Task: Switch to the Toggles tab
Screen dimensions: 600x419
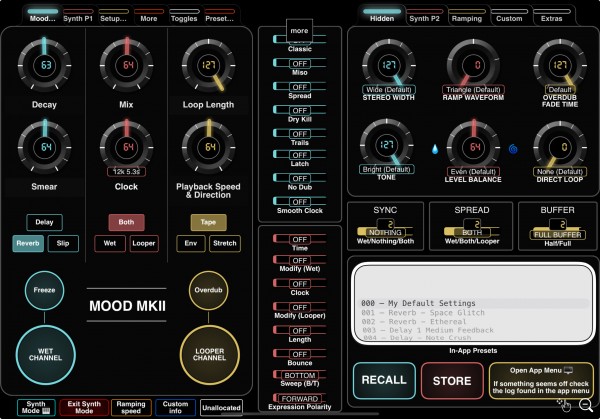Action: tap(184, 16)
